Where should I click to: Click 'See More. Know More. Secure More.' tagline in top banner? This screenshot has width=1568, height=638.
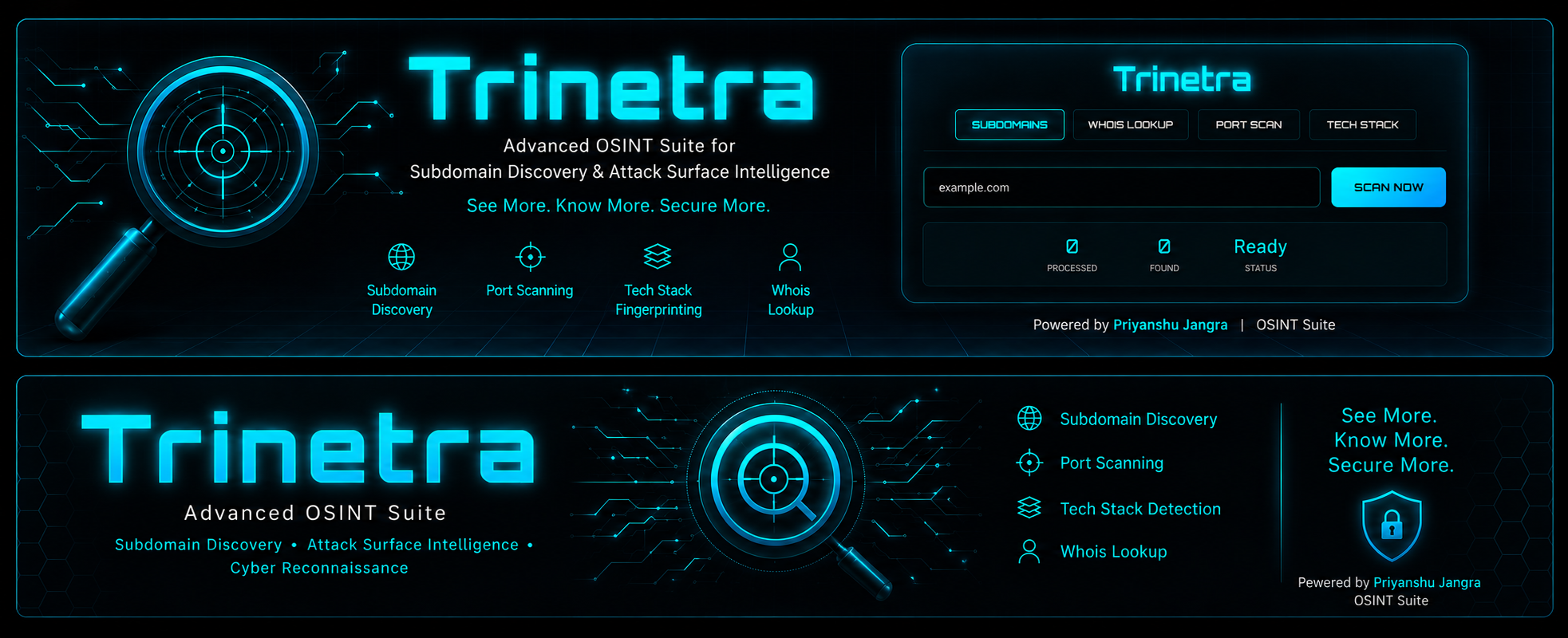click(618, 206)
